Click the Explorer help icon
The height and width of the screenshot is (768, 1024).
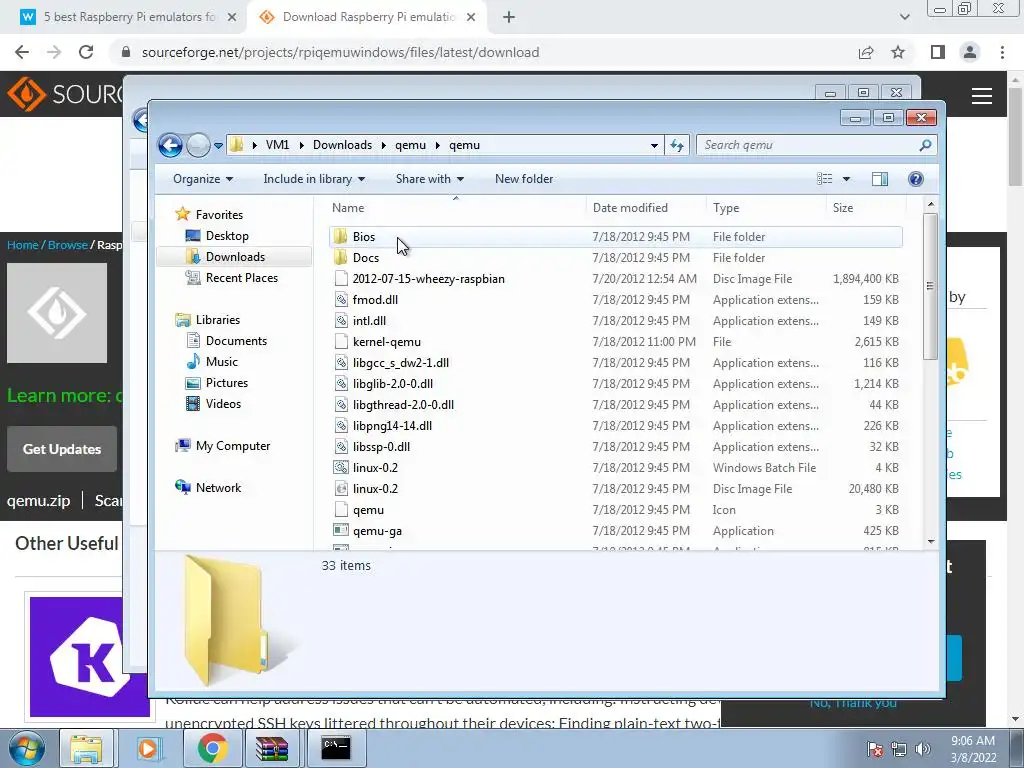click(916, 179)
